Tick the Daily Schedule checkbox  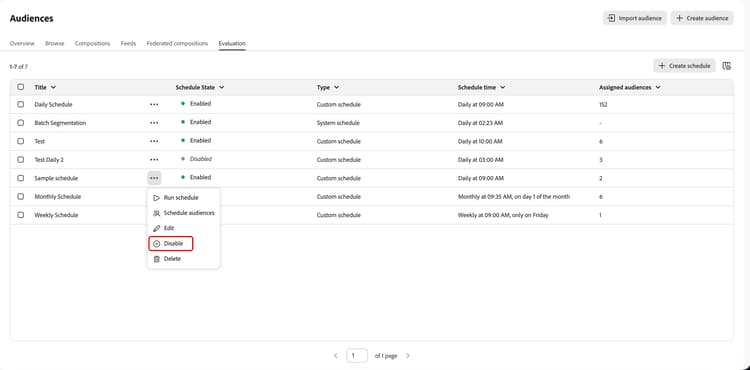21,104
